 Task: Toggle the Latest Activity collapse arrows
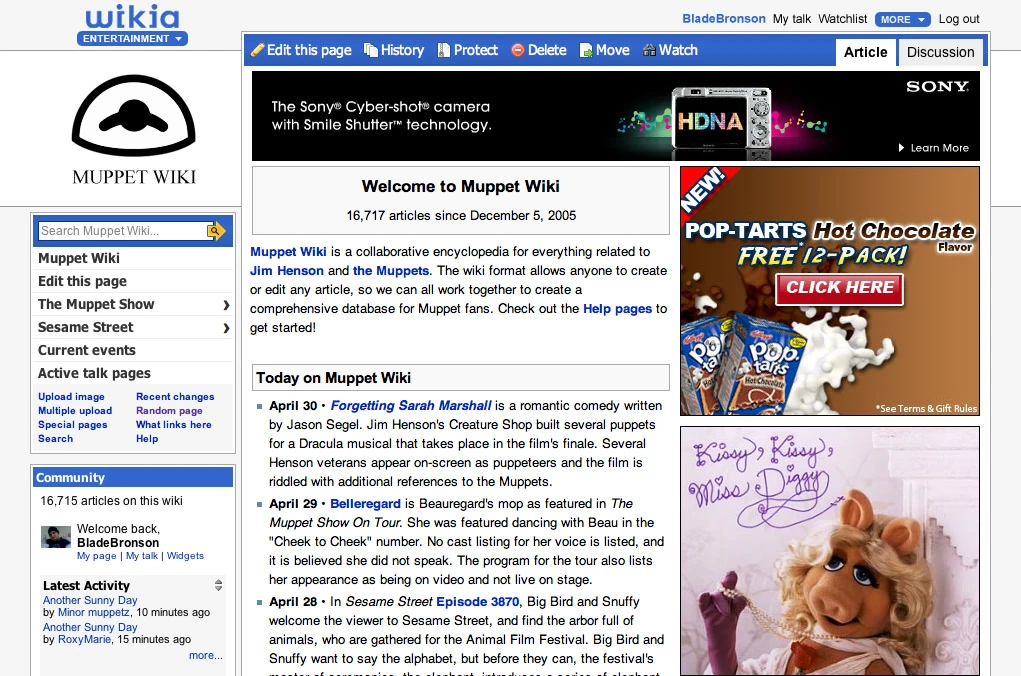218,585
